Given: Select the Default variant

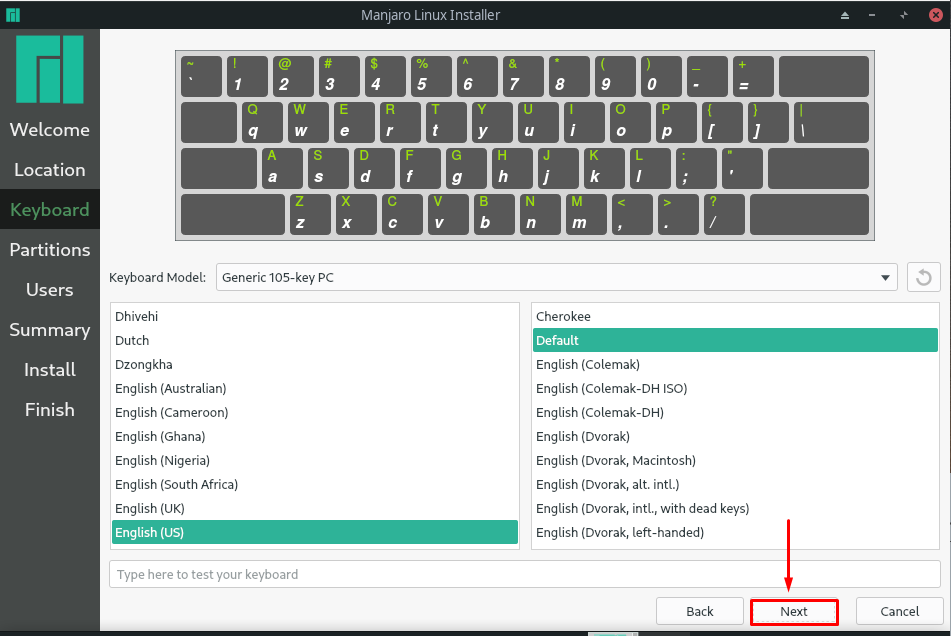Looking at the screenshot, I should click(735, 340).
